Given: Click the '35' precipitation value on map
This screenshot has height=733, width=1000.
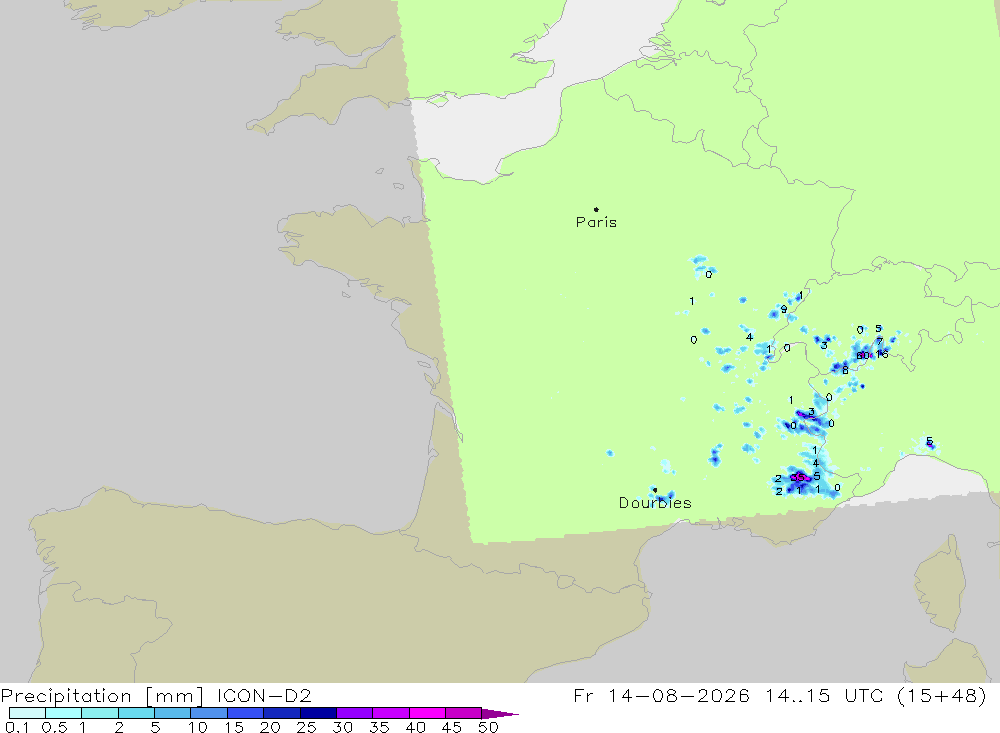Looking at the screenshot, I should (797, 477).
